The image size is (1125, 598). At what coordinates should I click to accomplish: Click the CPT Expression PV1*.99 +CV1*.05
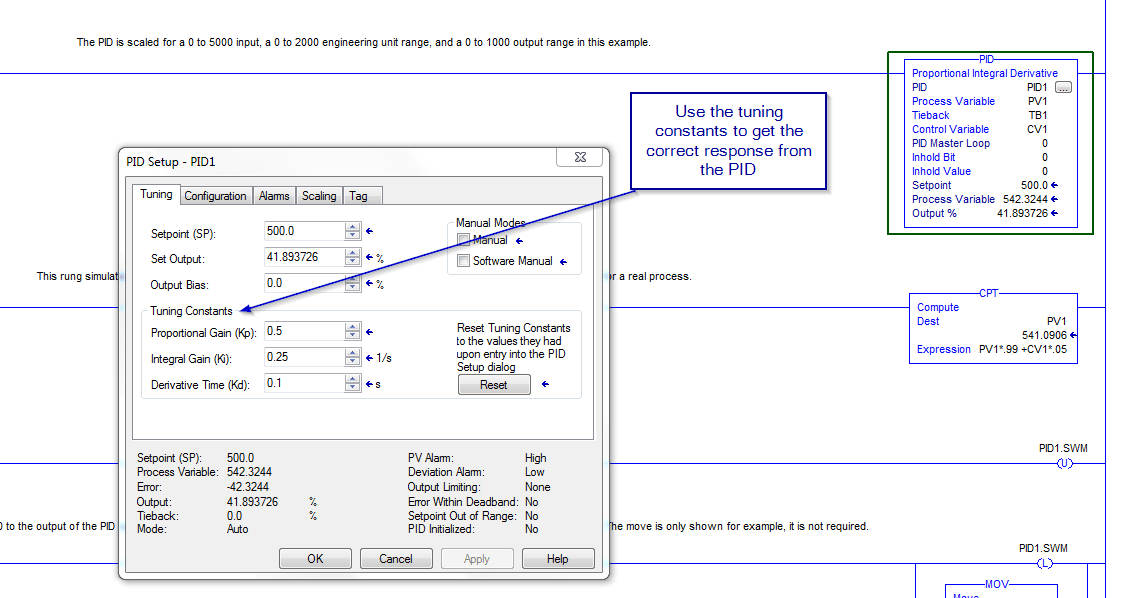[x=1019, y=349]
